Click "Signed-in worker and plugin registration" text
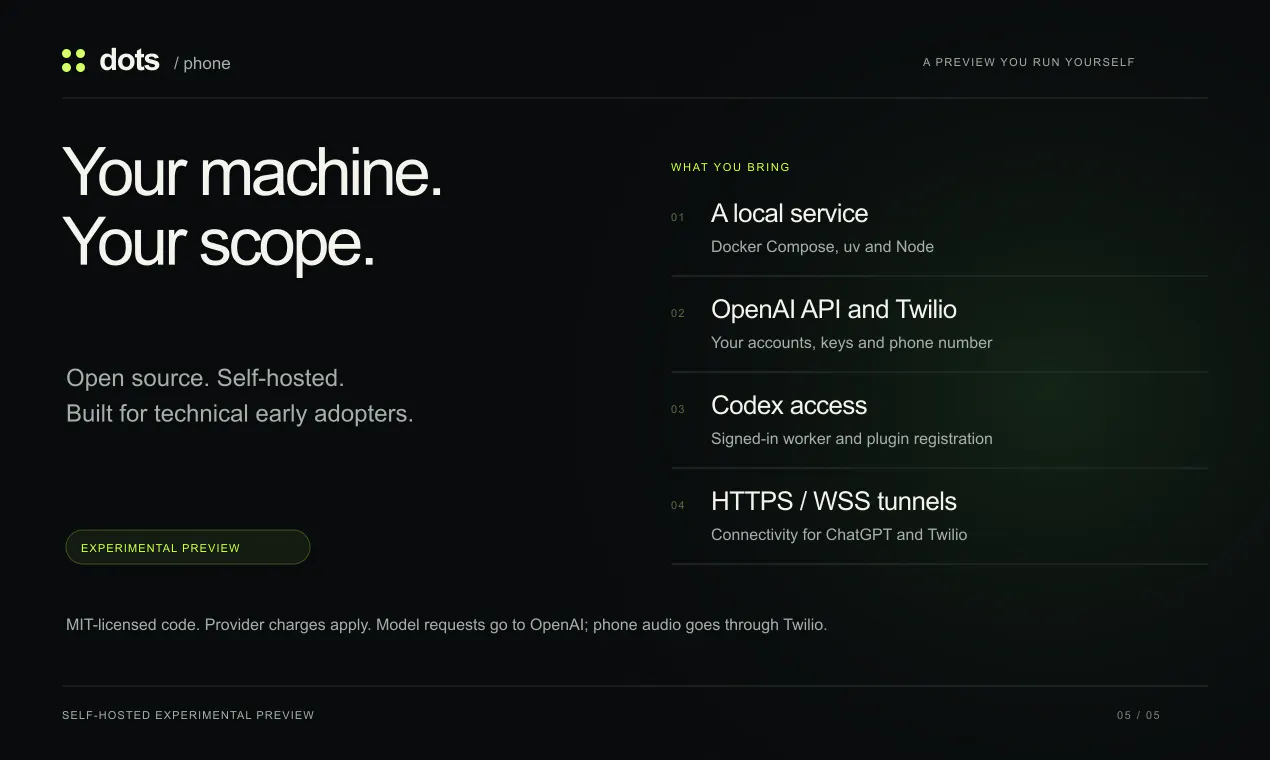The image size is (1270, 760). pos(852,439)
